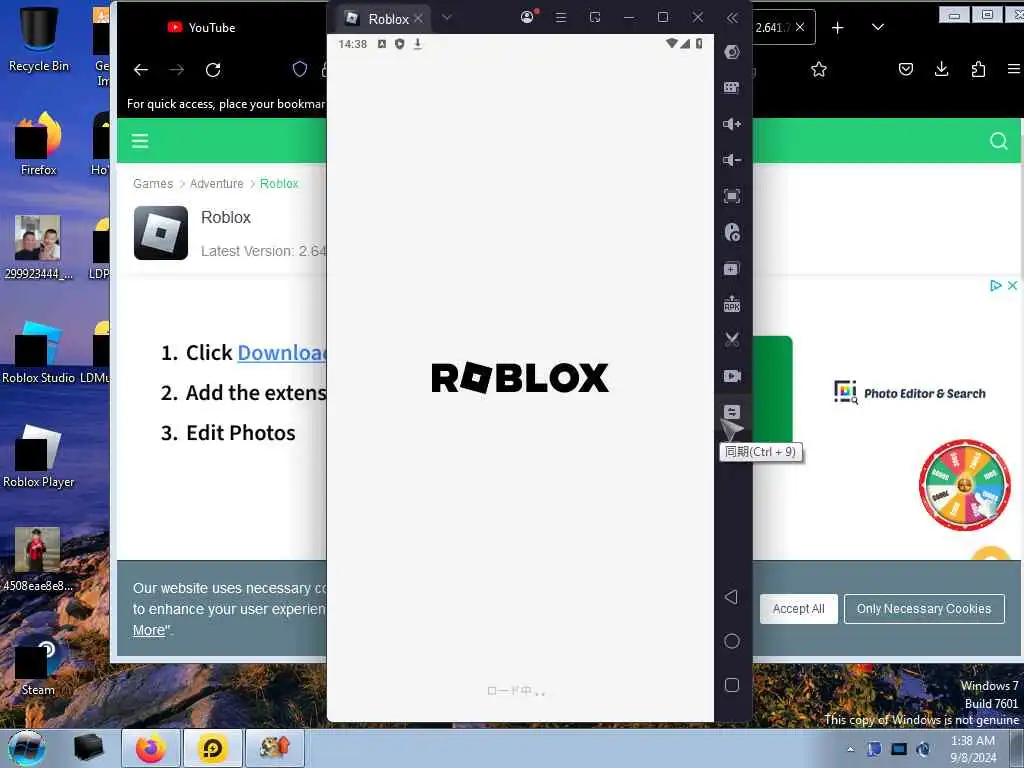This screenshot has height=768, width=1024.
Task: Collapse LDPlayer sidebar with double chevron
Action: point(732,18)
